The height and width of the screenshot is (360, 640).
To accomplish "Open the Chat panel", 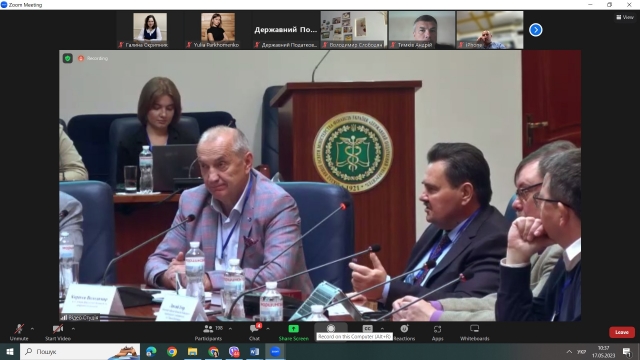I will pyautogui.click(x=254, y=333).
